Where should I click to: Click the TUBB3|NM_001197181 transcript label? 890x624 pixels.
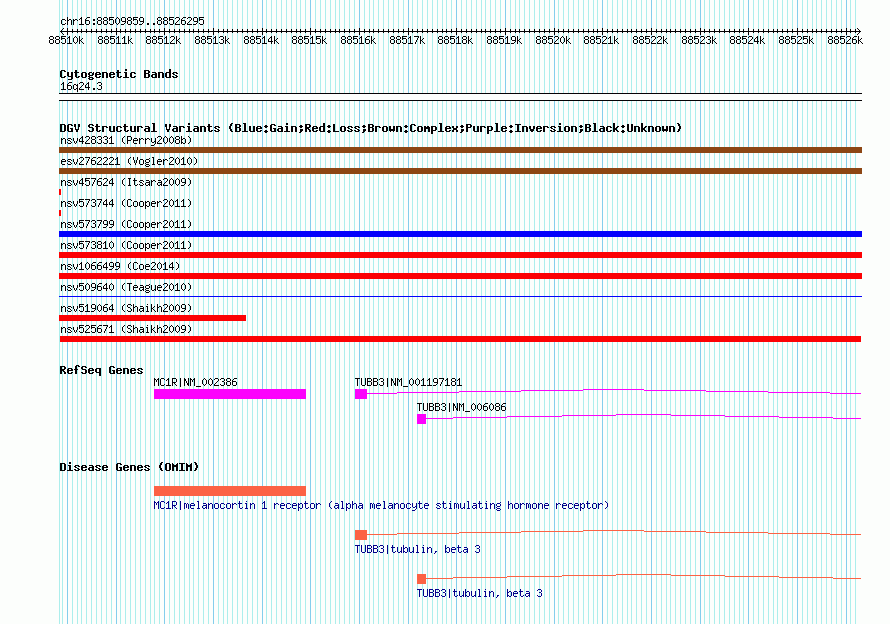(408, 382)
